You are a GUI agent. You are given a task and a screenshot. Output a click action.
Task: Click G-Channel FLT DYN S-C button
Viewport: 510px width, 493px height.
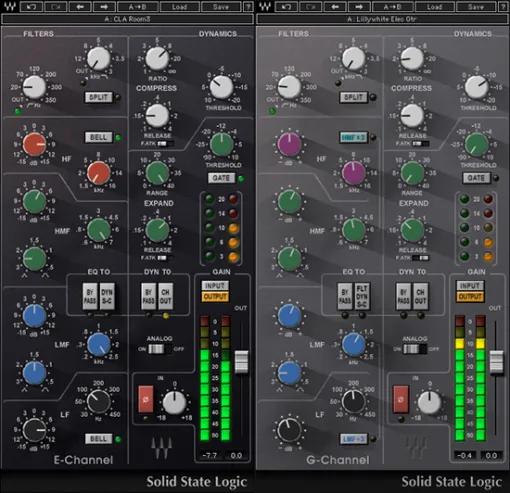click(x=362, y=296)
